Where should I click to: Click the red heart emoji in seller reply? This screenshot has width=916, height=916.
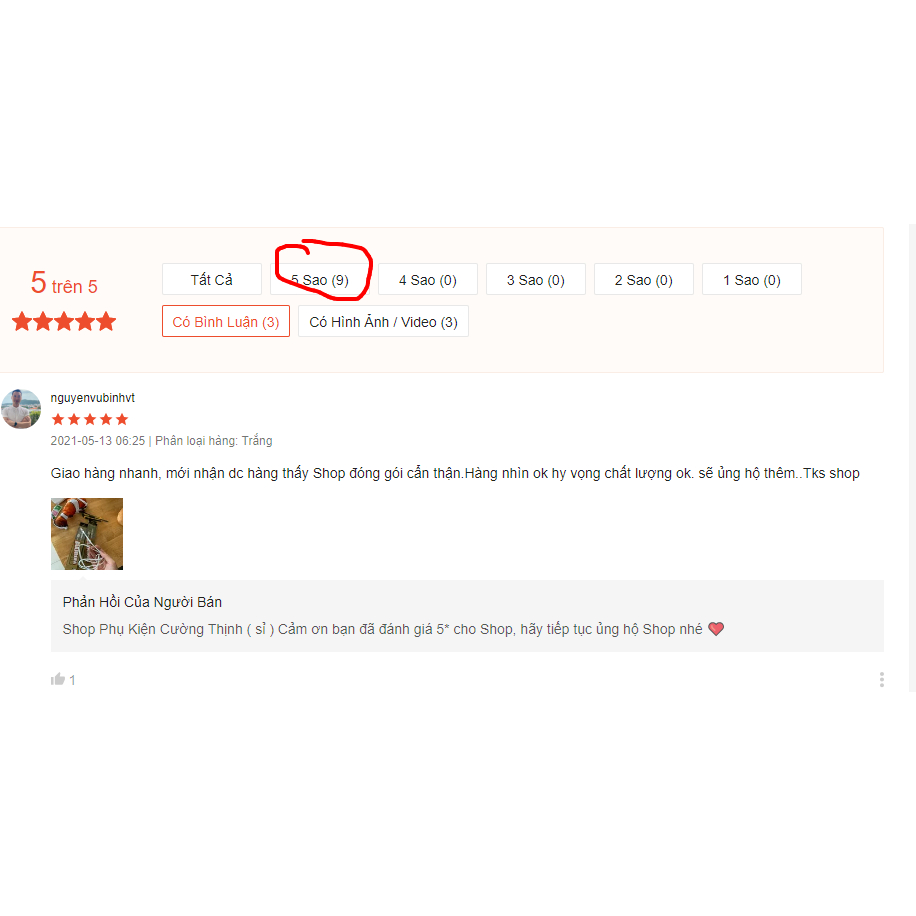[x=716, y=629]
